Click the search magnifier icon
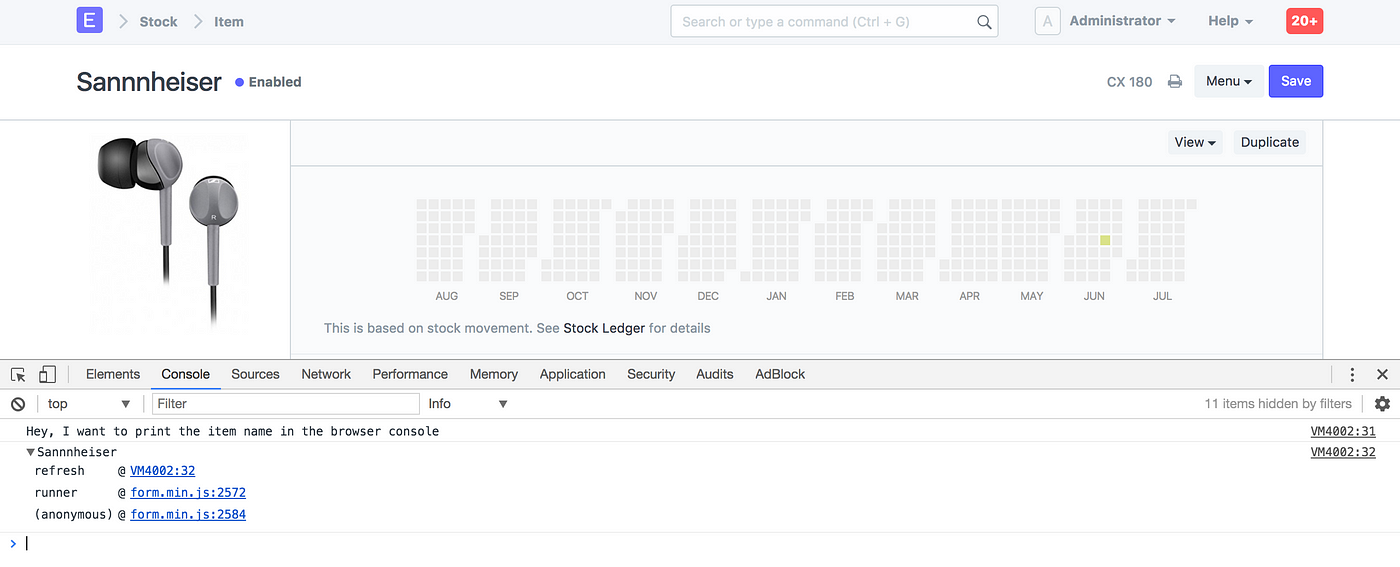The width and height of the screenshot is (1400, 567). pyautogui.click(x=984, y=21)
